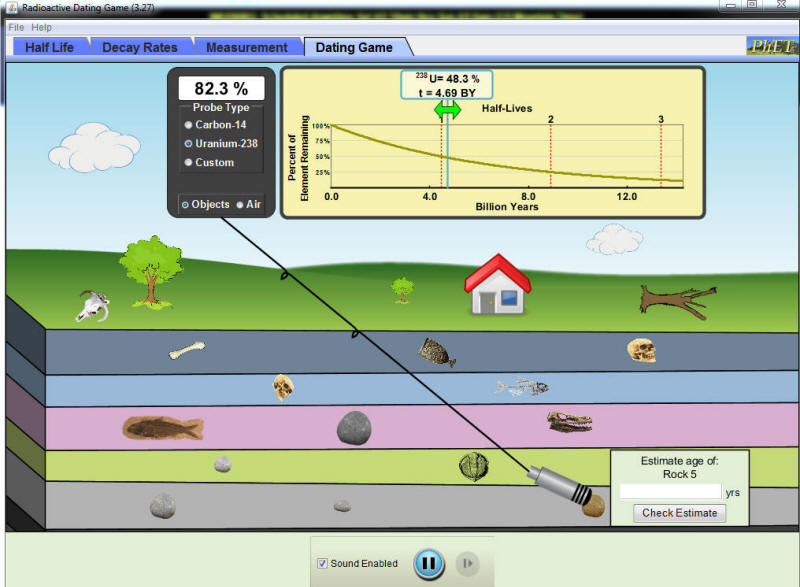
Task: Click the brown Rock 5 under the probe
Action: click(x=594, y=507)
